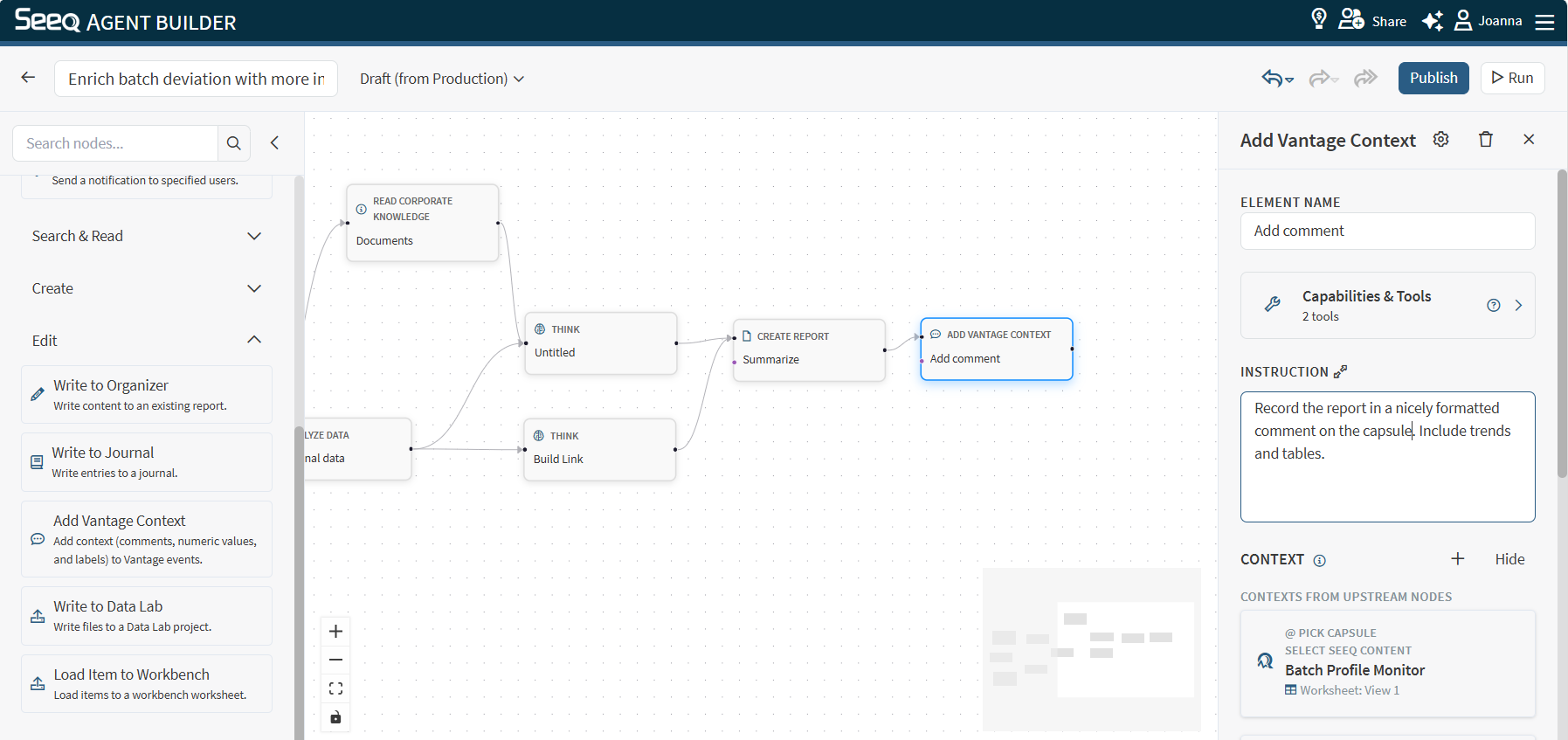Expand the Create category
1568x740 pixels.
(x=147, y=288)
